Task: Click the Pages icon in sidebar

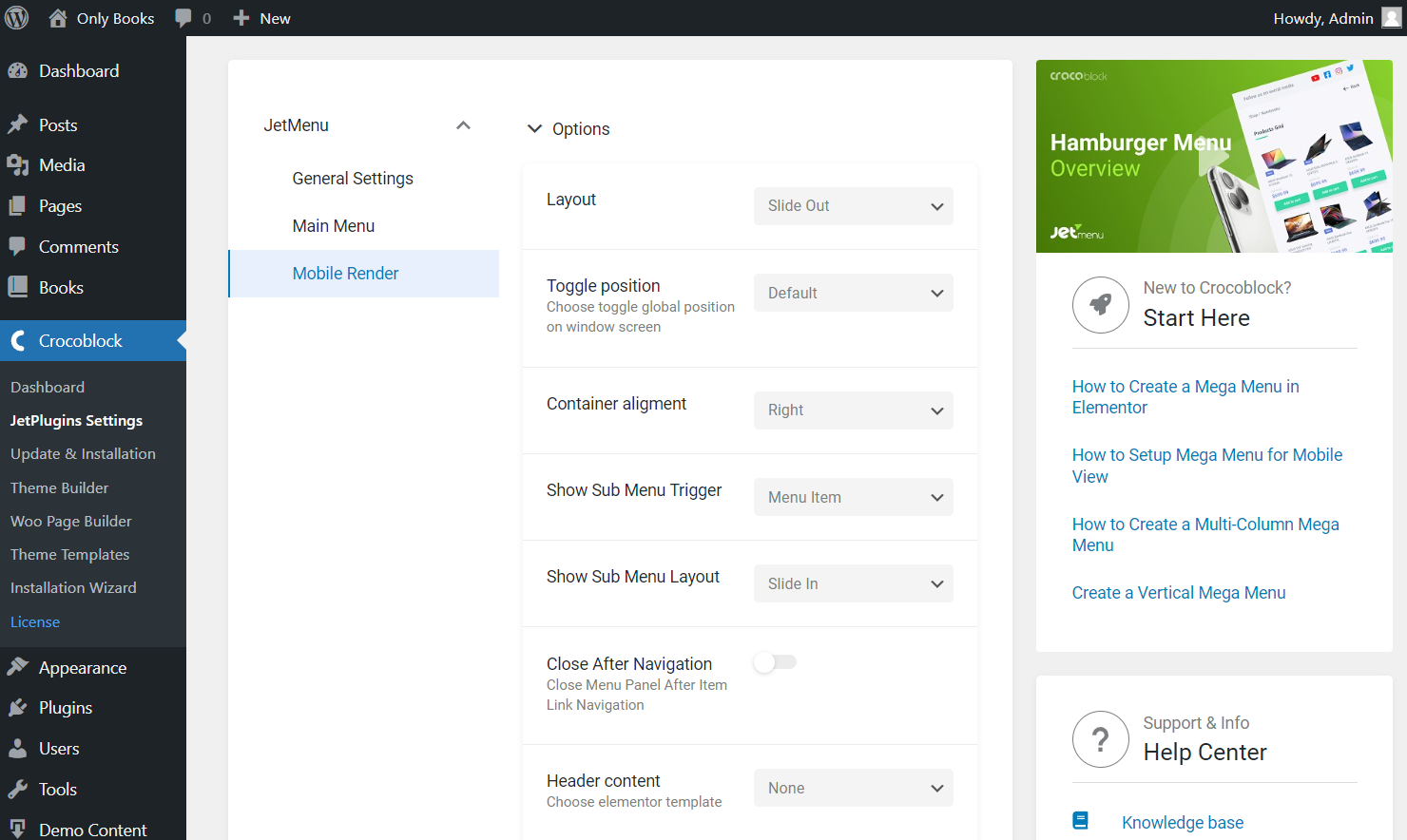Action: click(x=17, y=206)
